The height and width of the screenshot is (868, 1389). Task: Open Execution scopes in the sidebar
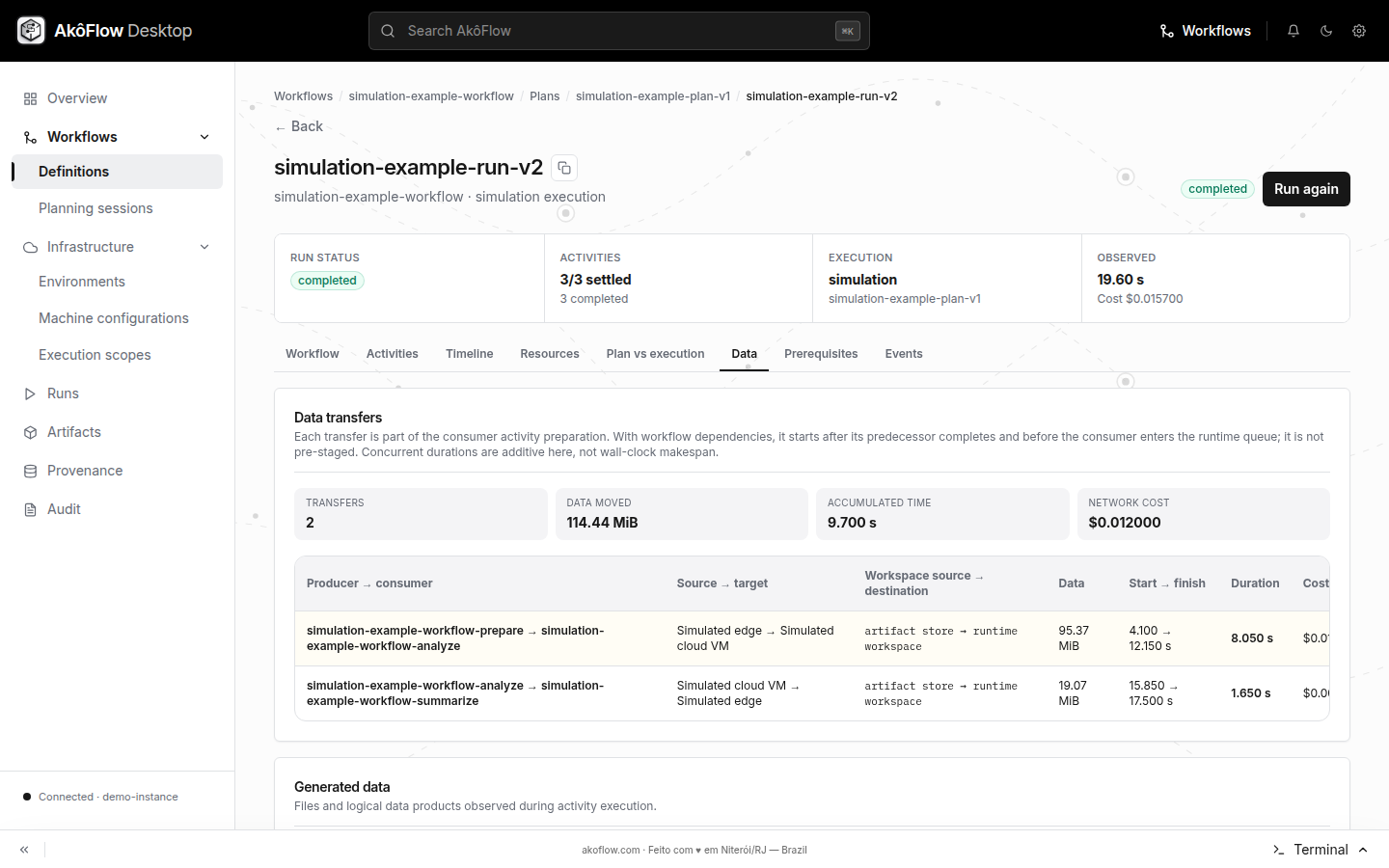(117, 355)
